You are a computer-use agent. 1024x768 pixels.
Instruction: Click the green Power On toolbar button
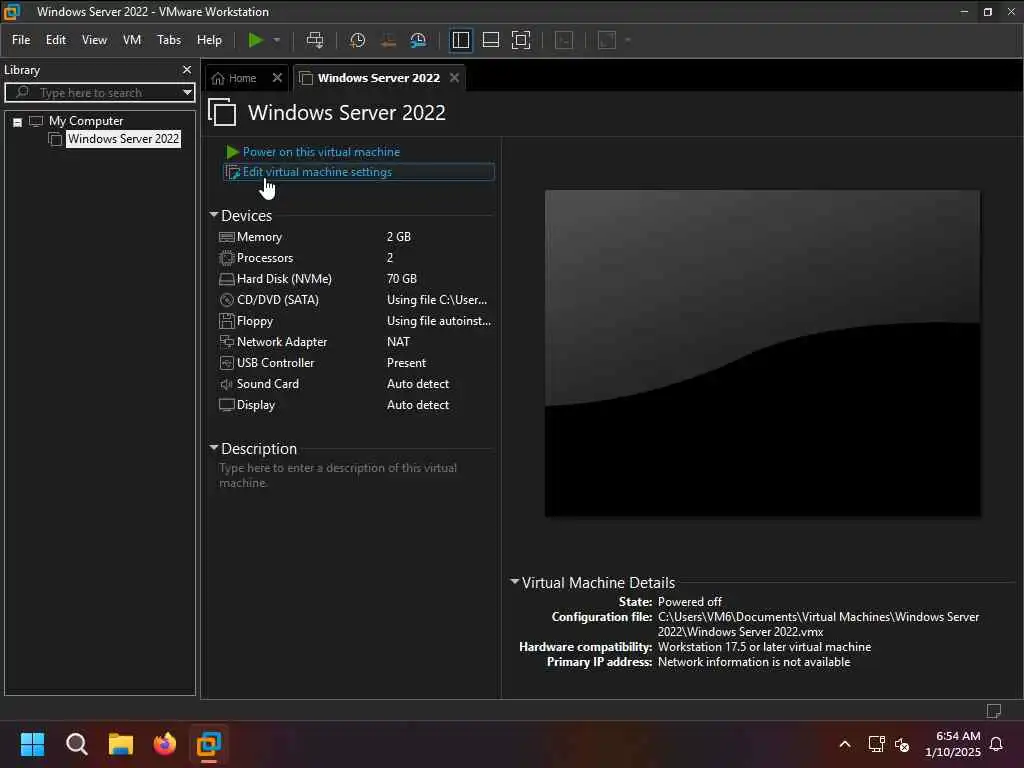255,40
